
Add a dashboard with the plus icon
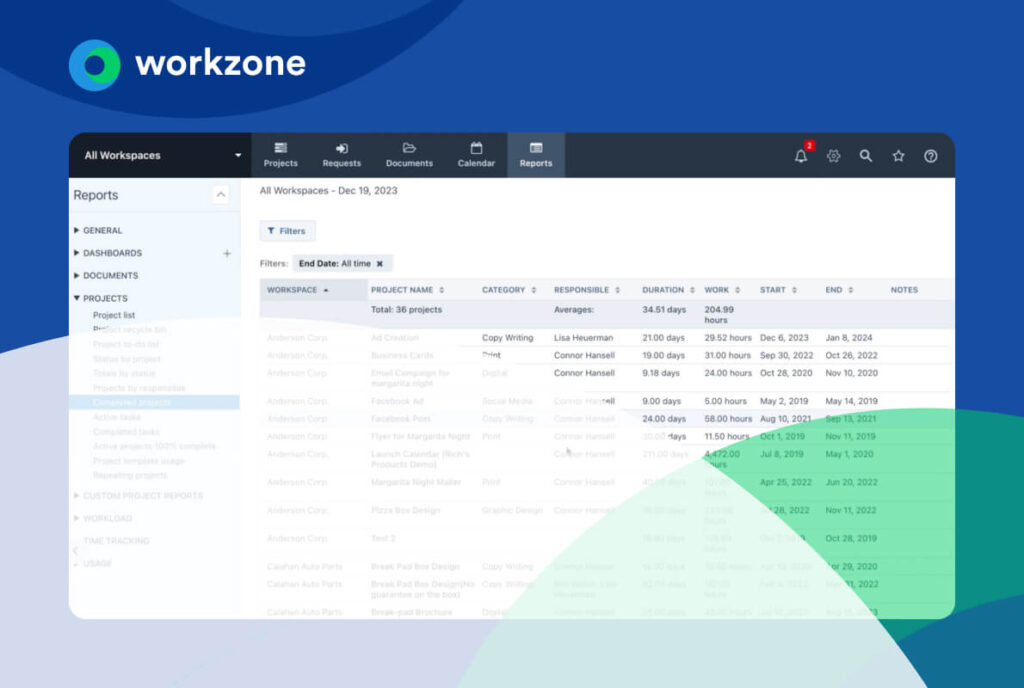click(x=227, y=253)
